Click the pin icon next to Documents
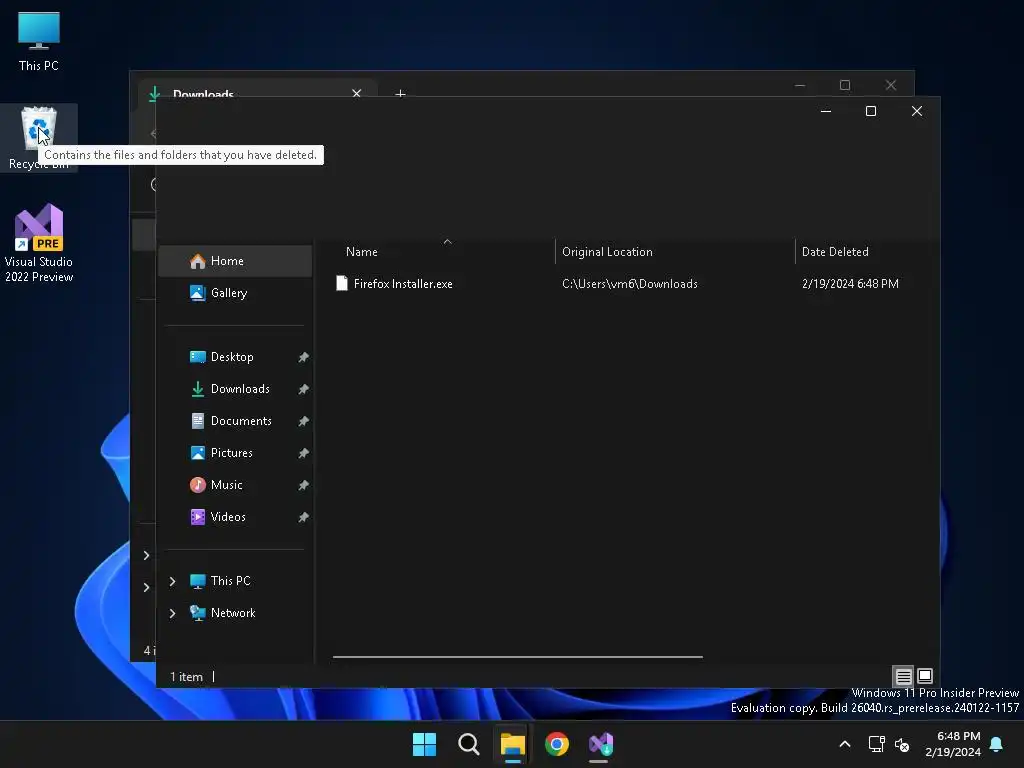The image size is (1024, 768). click(x=303, y=421)
